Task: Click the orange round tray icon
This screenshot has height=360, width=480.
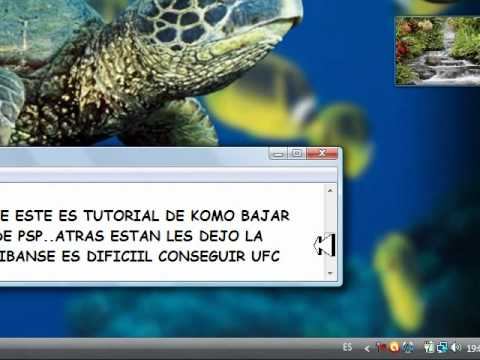Action: (394, 347)
